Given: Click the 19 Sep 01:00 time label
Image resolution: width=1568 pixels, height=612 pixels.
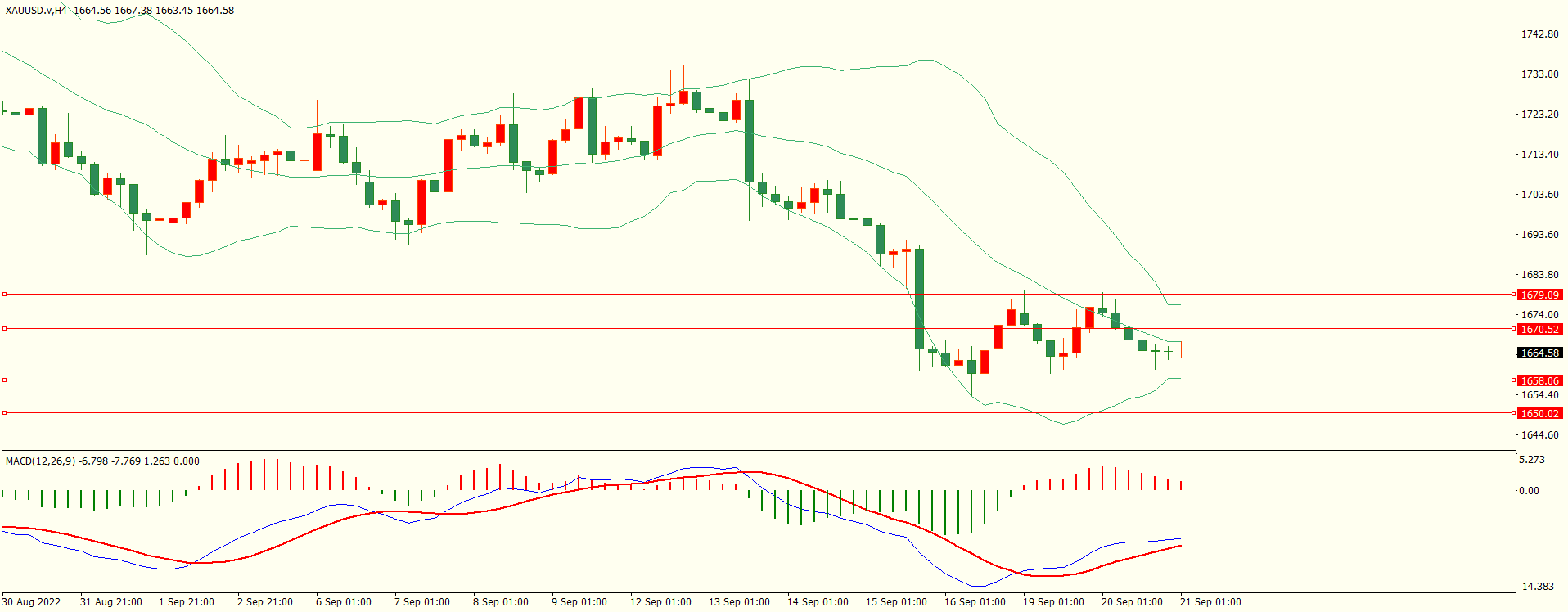Looking at the screenshot, I should [1053, 602].
